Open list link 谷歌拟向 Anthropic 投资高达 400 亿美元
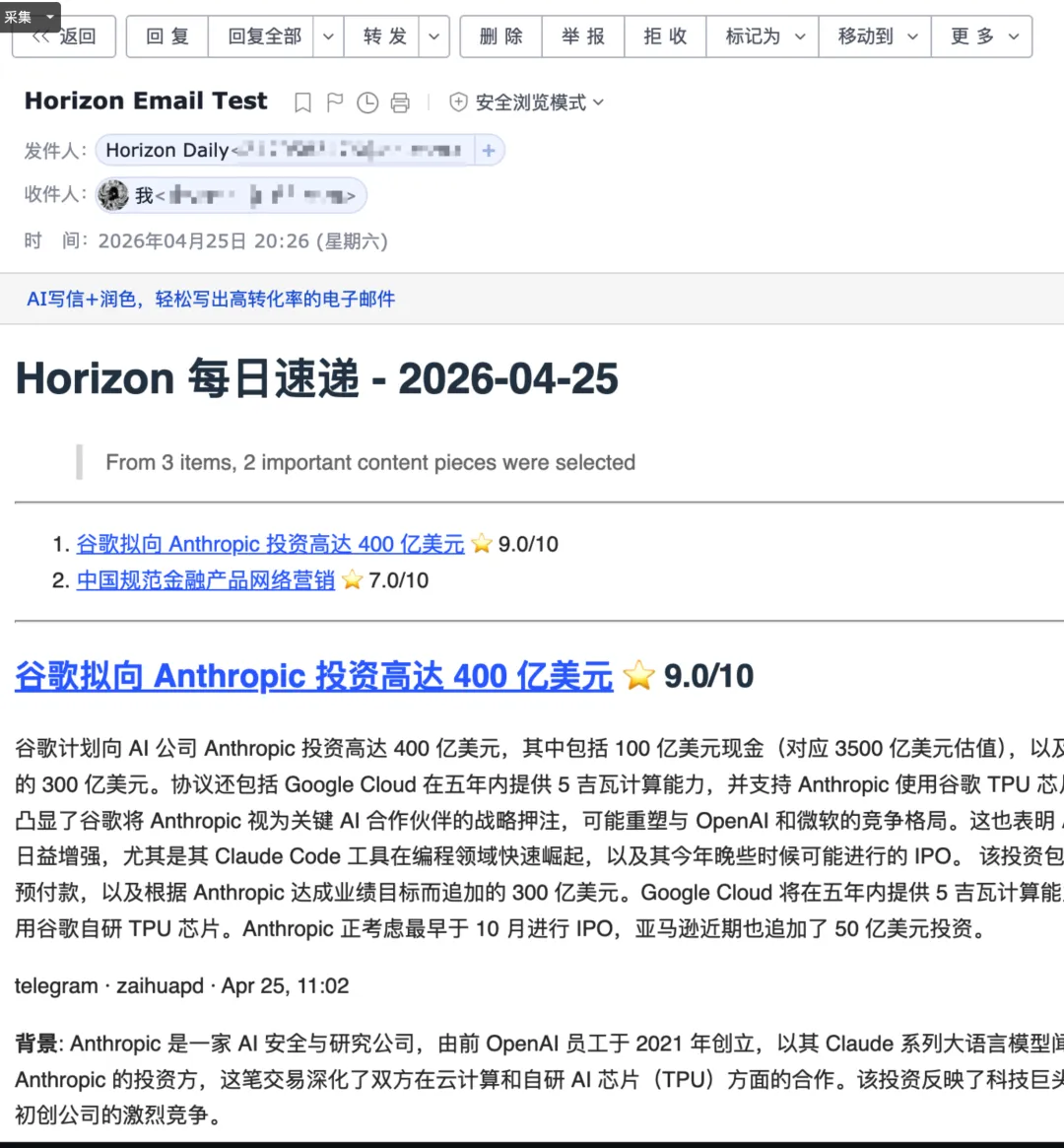This screenshot has width=1064, height=1148. 270,544
